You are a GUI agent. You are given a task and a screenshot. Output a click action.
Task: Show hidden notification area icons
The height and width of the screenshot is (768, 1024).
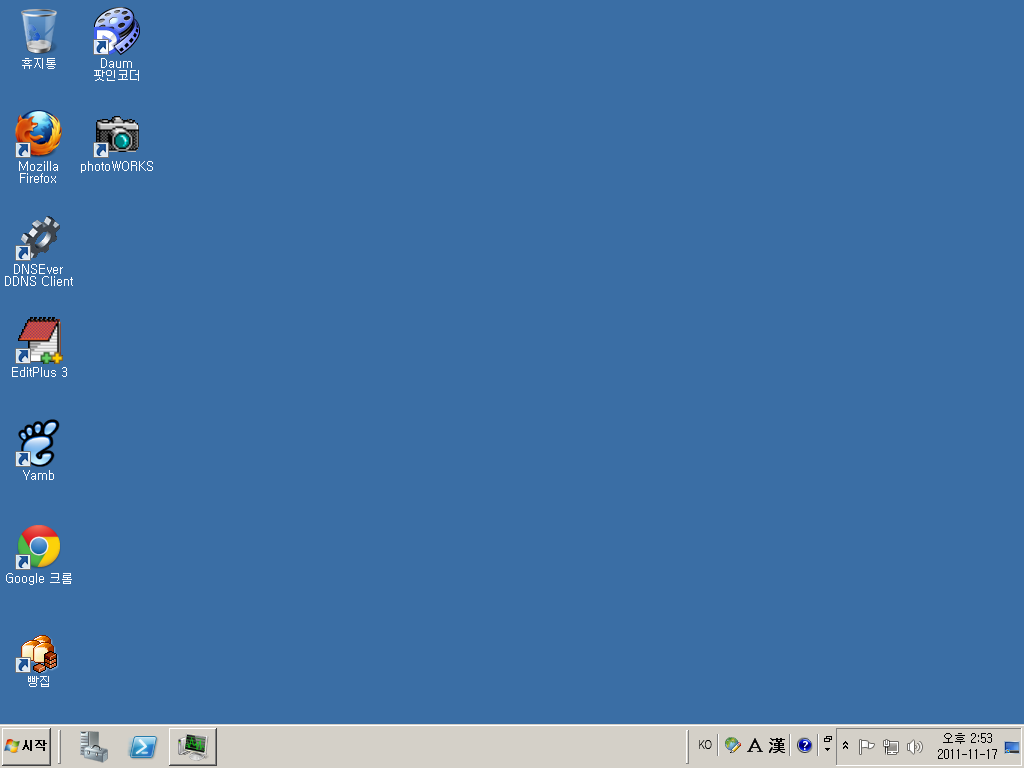pos(845,746)
